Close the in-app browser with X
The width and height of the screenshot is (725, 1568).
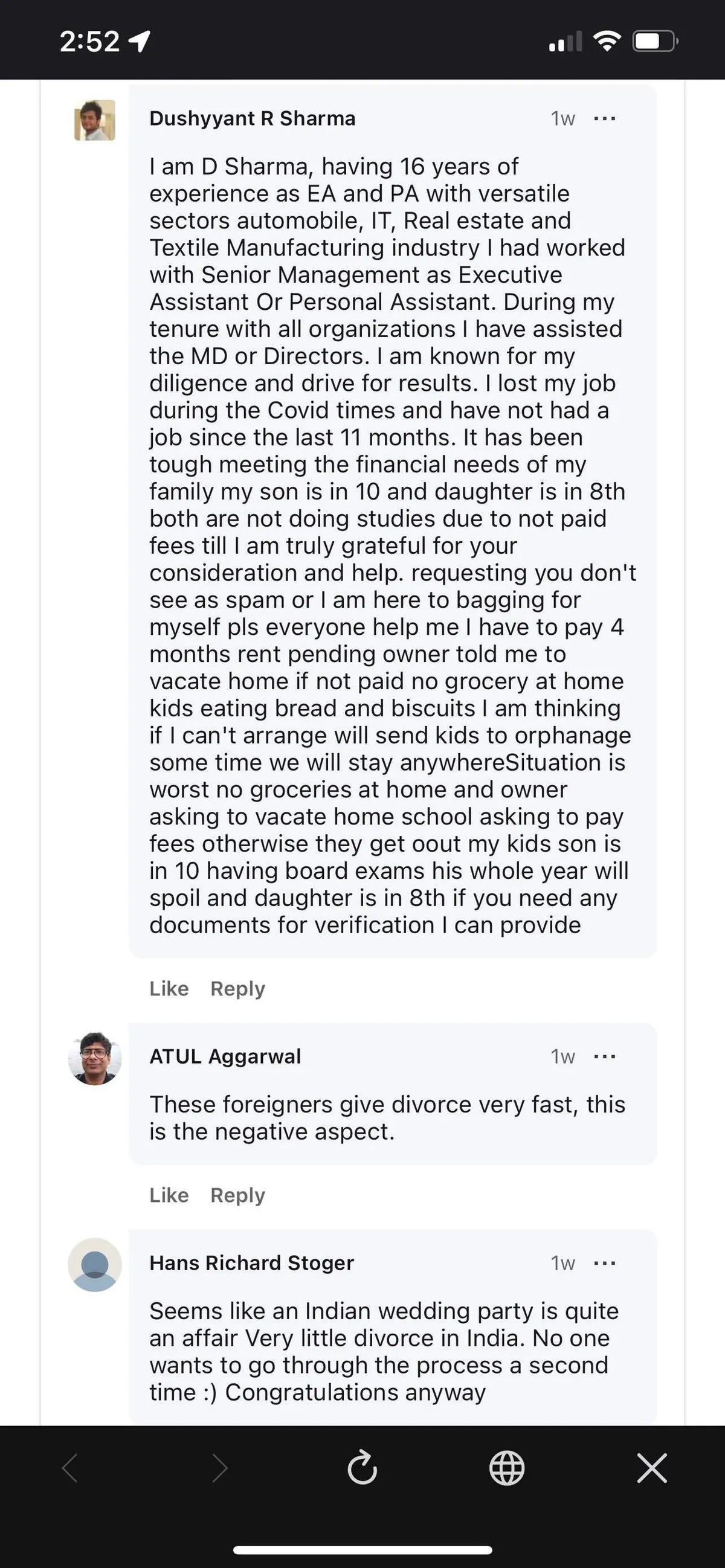click(x=651, y=1468)
